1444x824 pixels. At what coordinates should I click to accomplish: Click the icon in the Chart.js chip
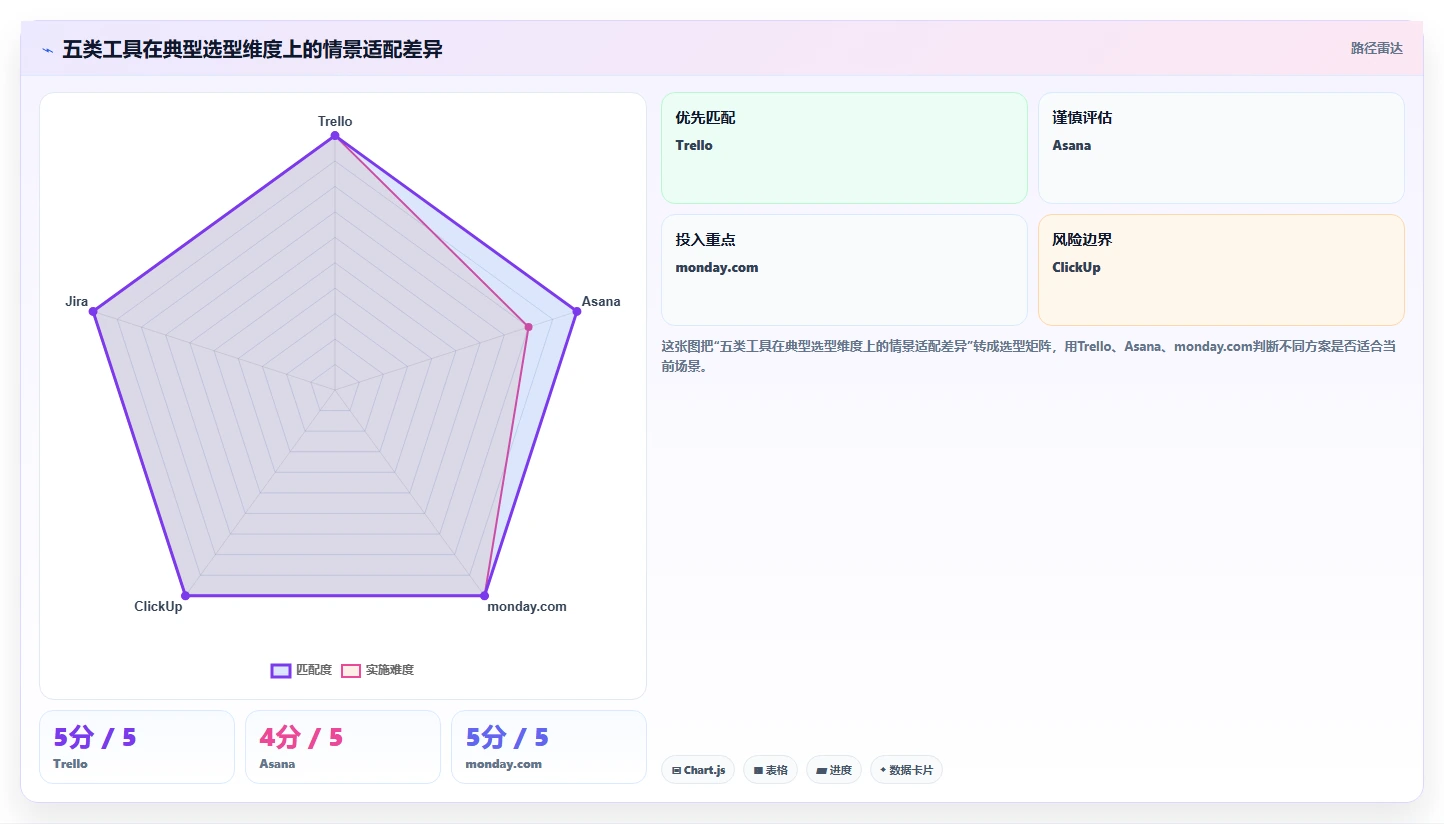tap(676, 770)
